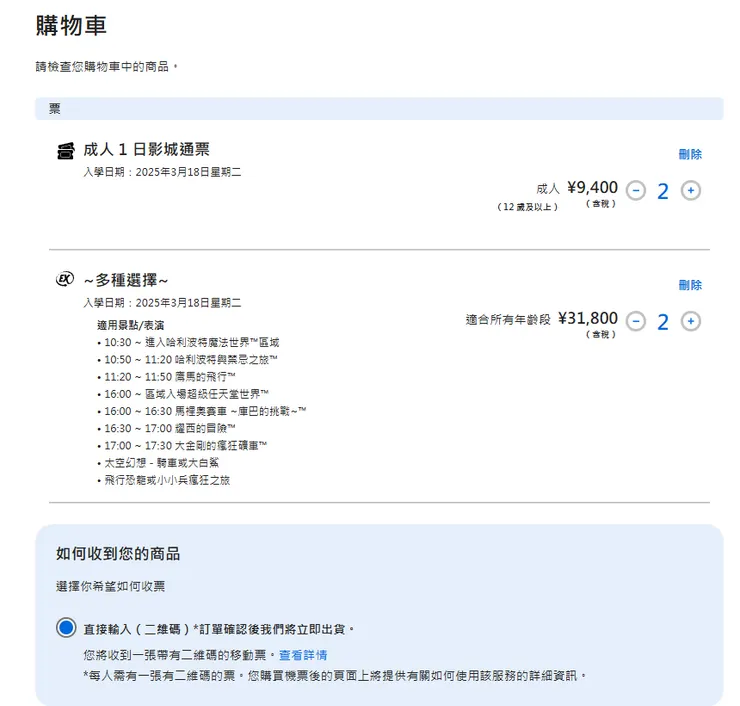Click the 成人 1 日影城通票 title
Image resolution: width=740 pixels, height=706 pixels.
pyautogui.click(x=146, y=150)
